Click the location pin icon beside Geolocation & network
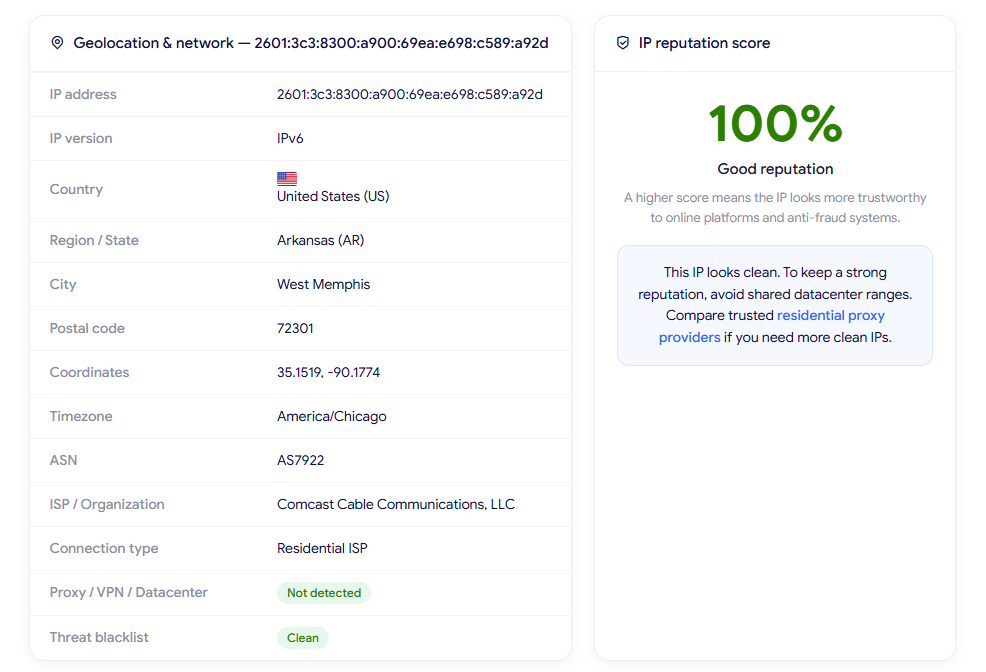Image resolution: width=986 pixels, height=672 pixels. (57, 43)
